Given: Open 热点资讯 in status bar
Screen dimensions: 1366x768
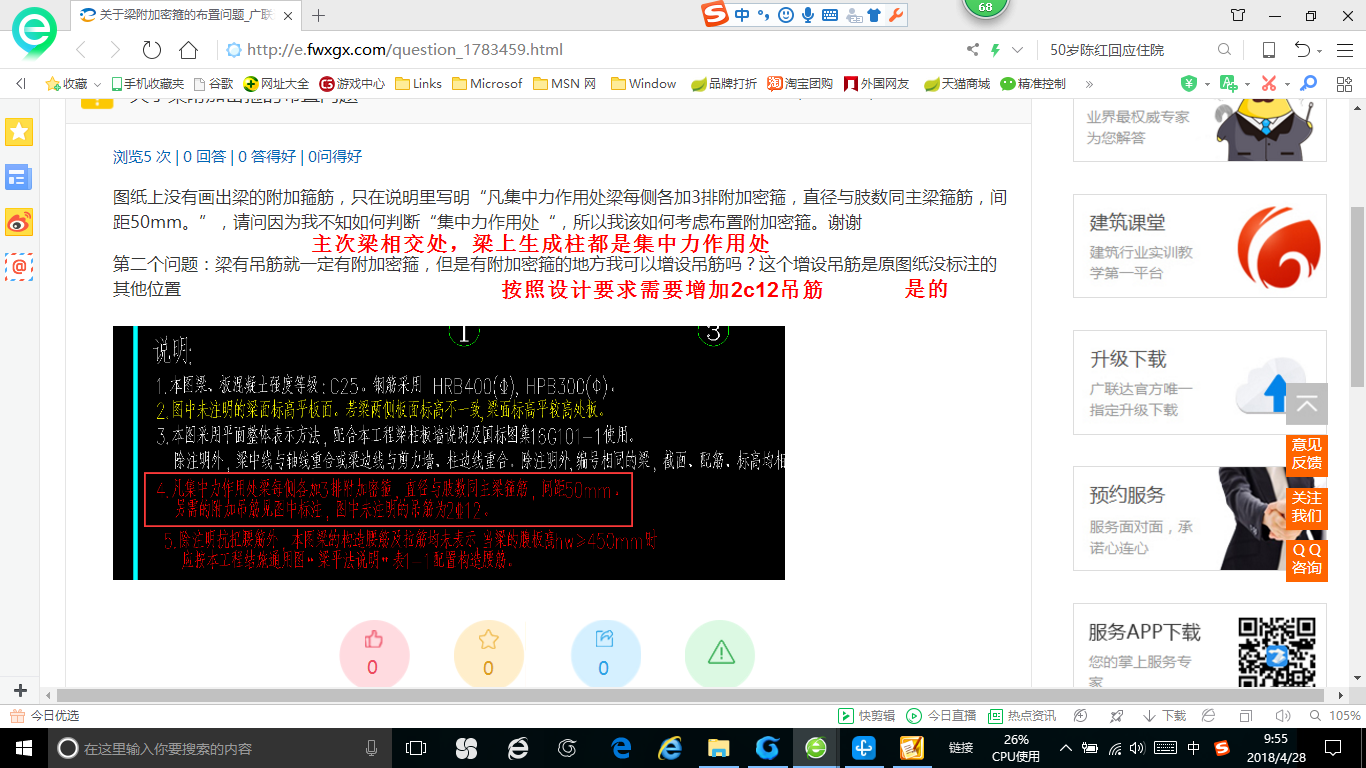Looking at the screenshot, I should [x=1022, y=716].
